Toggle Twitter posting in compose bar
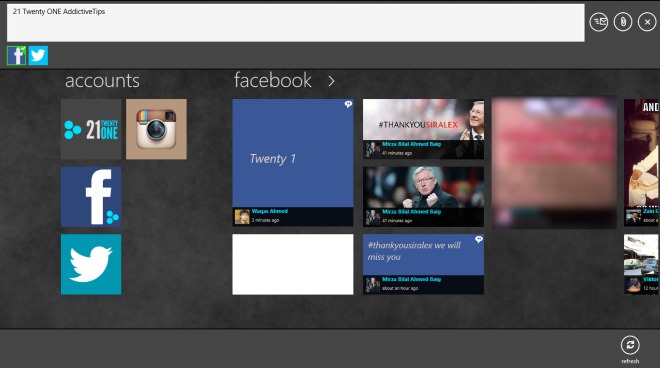The width and height of the screenshot is (660, 368). click(38, 56)
